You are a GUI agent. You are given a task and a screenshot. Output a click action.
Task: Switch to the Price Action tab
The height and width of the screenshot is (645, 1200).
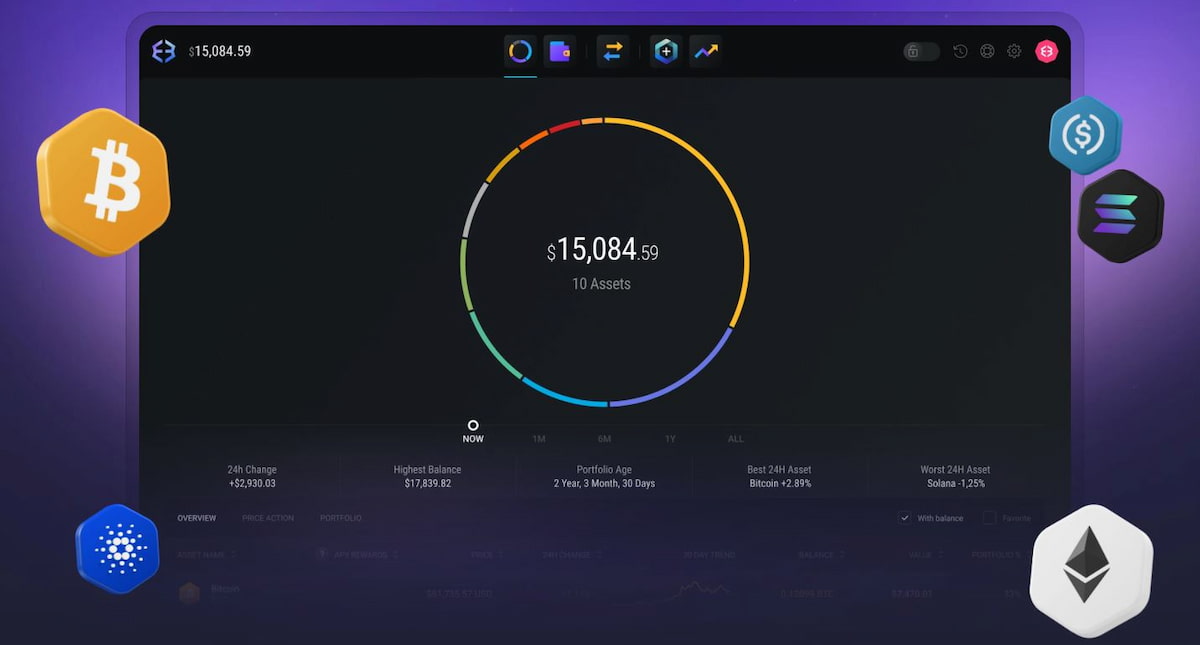[268, 518]
